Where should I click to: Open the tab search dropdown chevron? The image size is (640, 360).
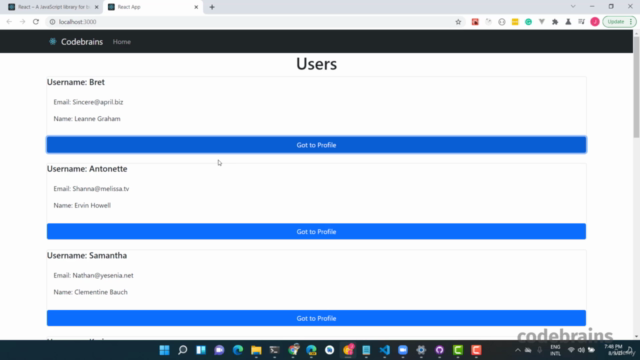[573, 7]
